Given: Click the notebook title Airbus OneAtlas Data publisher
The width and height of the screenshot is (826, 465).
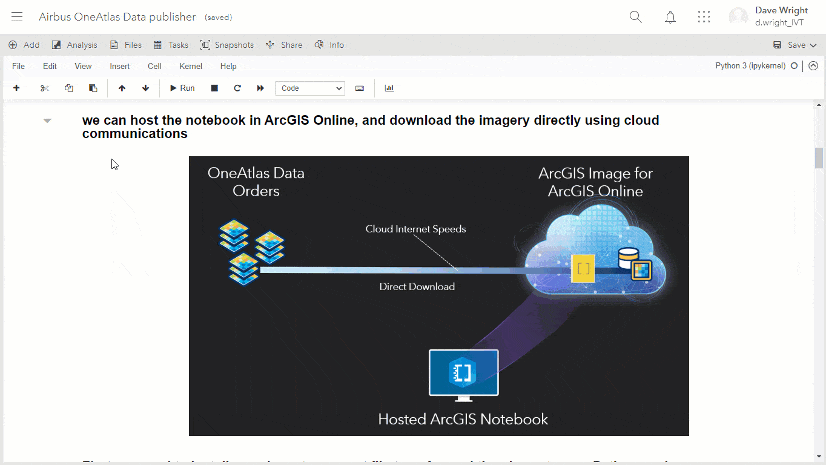Looking at the screenshot, I should tap(117, 17).
